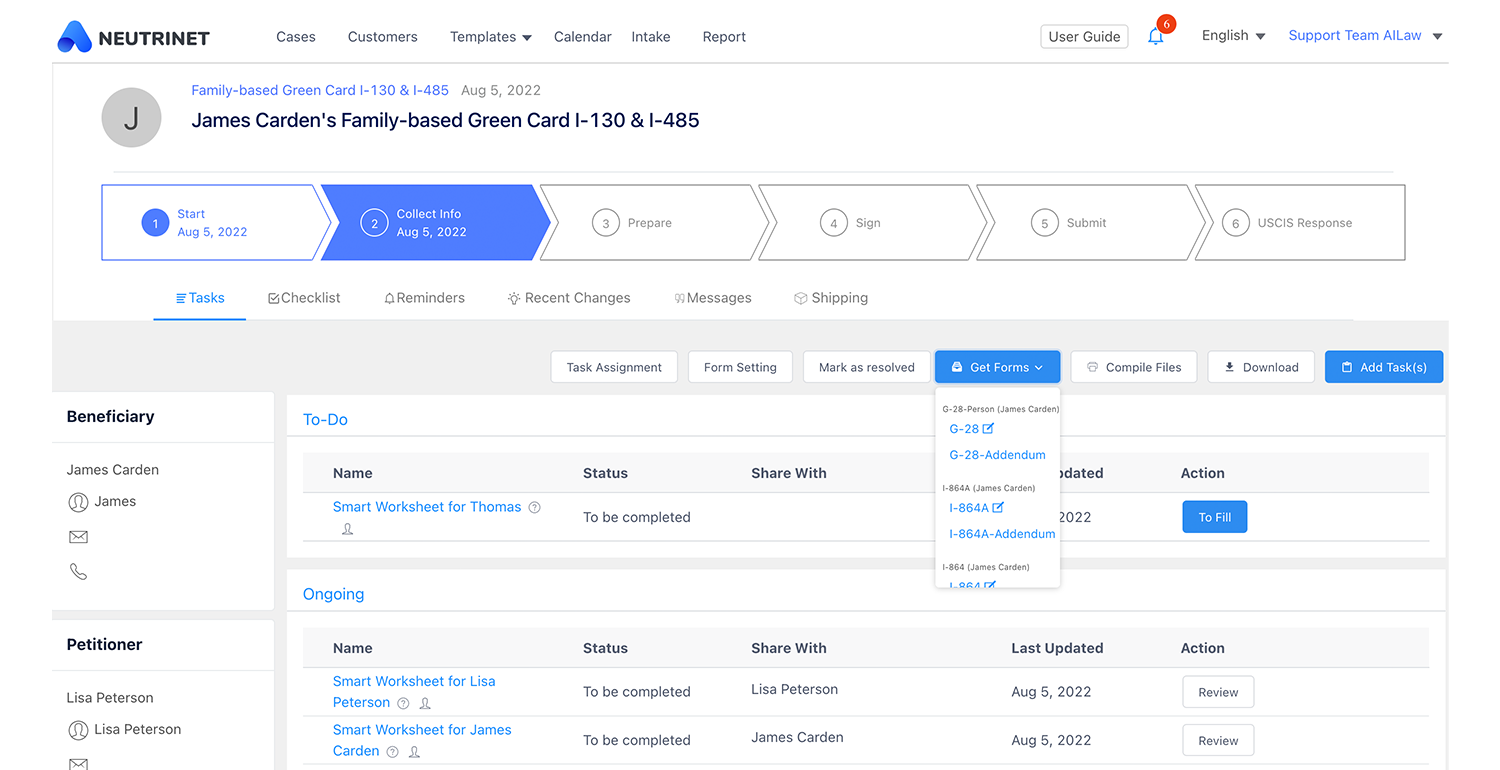Click the Add Task(s) button

tap(1383, 367)
